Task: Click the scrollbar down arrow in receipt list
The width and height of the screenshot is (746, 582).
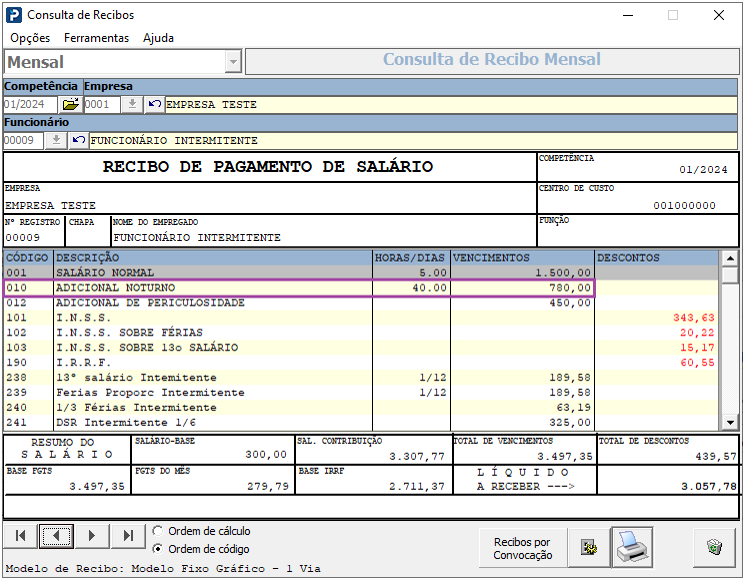Action: (729, 422)
